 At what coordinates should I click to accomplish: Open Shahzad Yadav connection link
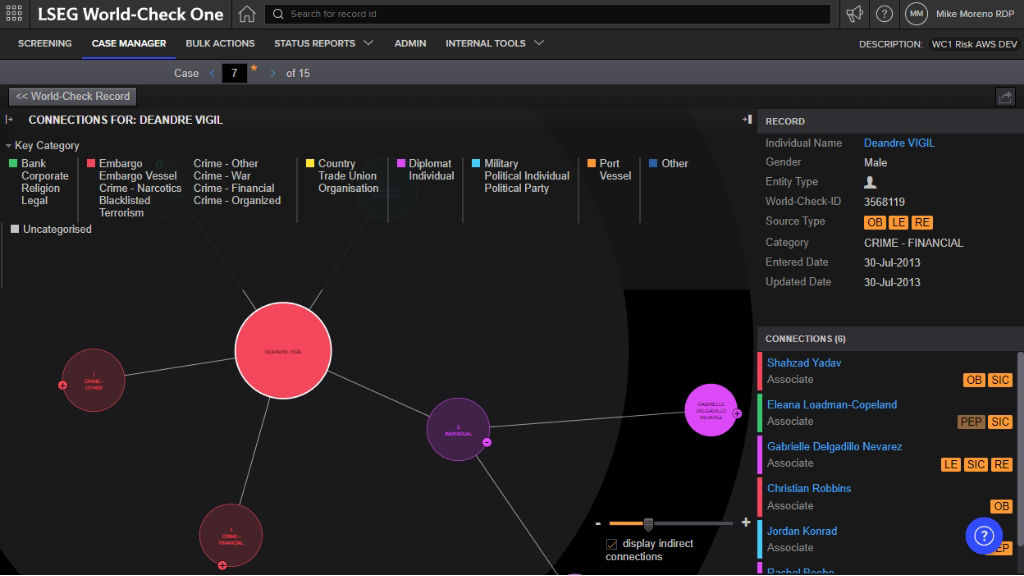(803, 363)
